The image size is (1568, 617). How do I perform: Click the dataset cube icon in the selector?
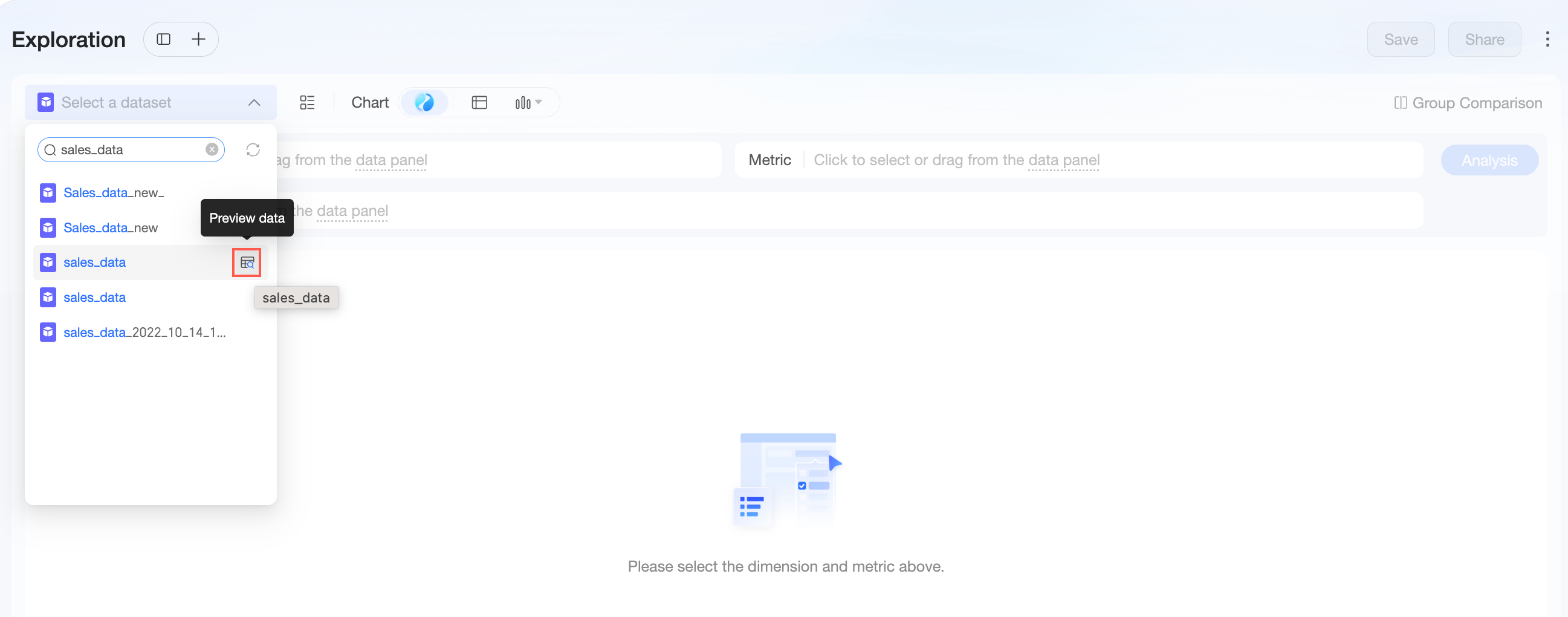click(46, 102)
